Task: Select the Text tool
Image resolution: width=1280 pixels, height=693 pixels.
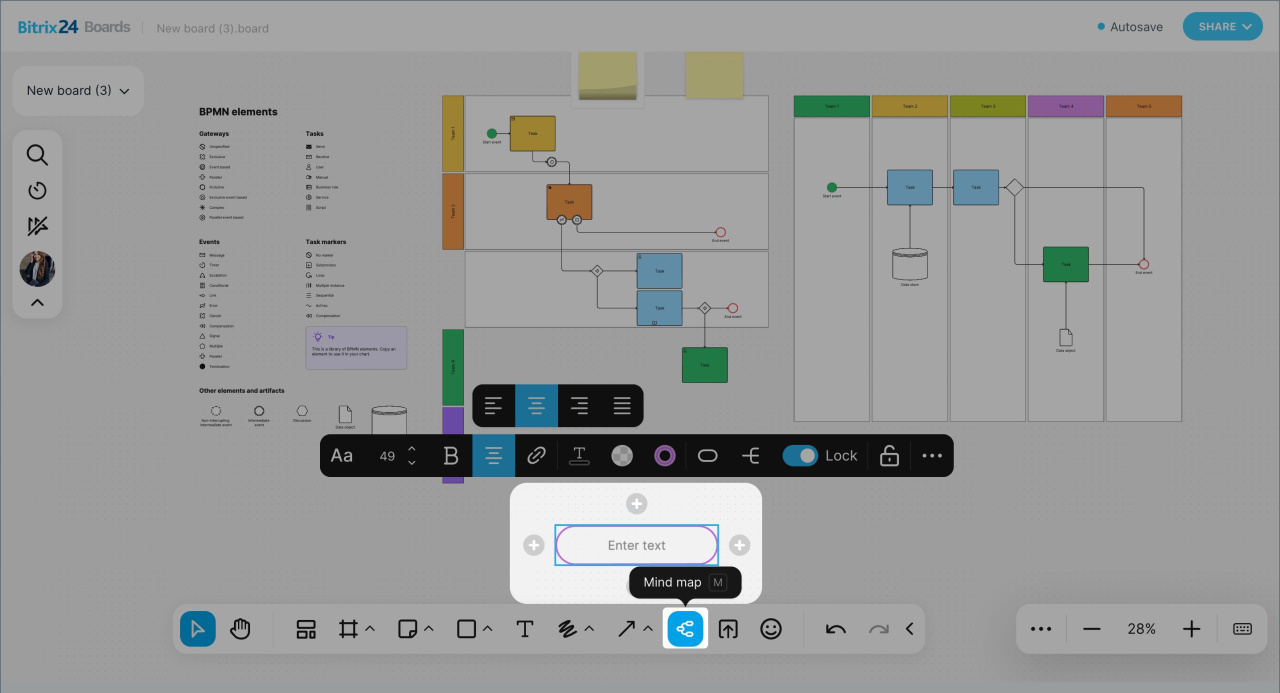Action: coord(524,629)
